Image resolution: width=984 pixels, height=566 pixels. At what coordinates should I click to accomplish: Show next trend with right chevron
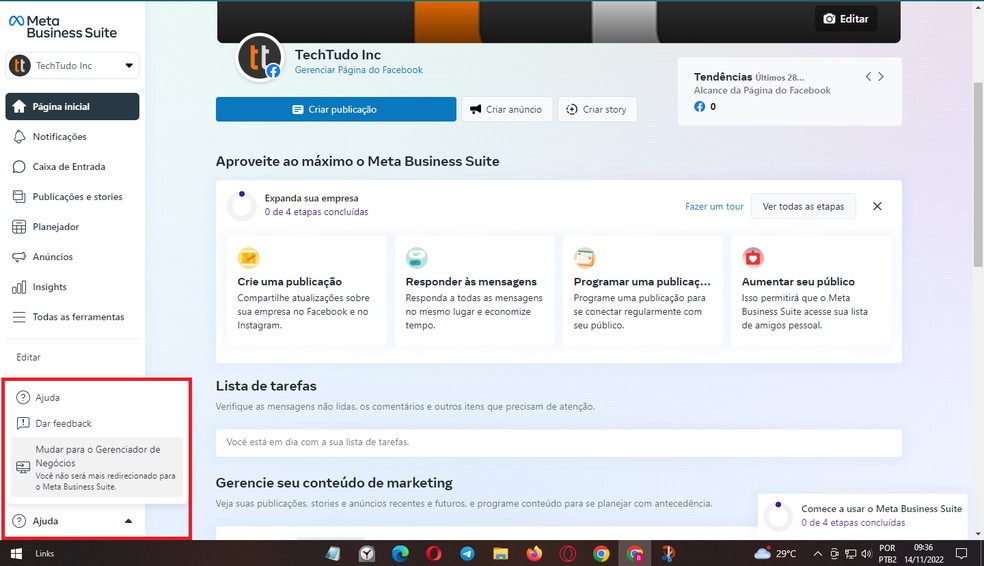[x=881, y=77]
